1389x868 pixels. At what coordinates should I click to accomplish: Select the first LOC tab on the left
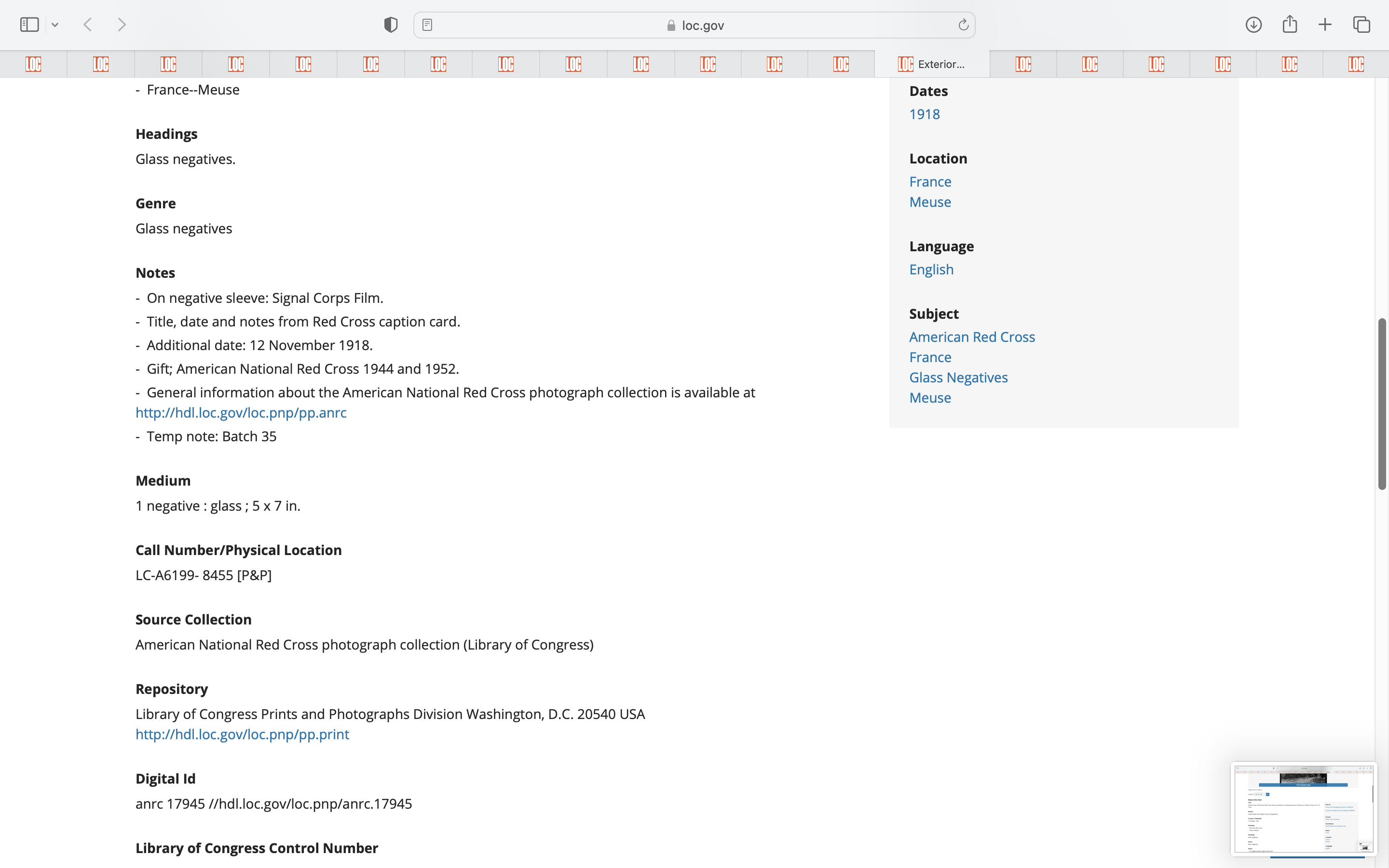(33, 64)
